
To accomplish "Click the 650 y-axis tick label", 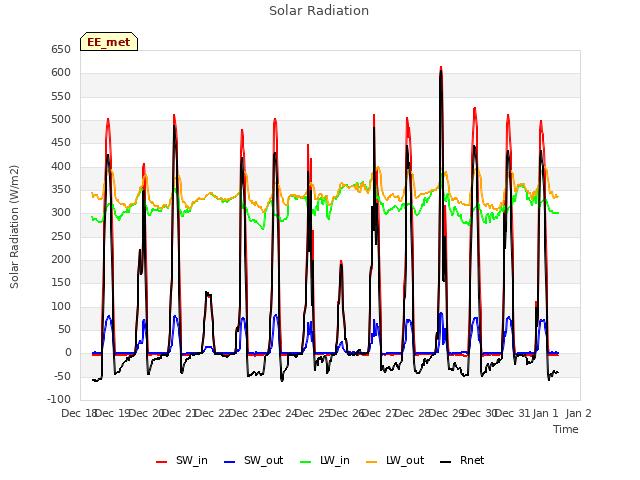I will click(x=61, y=49).
